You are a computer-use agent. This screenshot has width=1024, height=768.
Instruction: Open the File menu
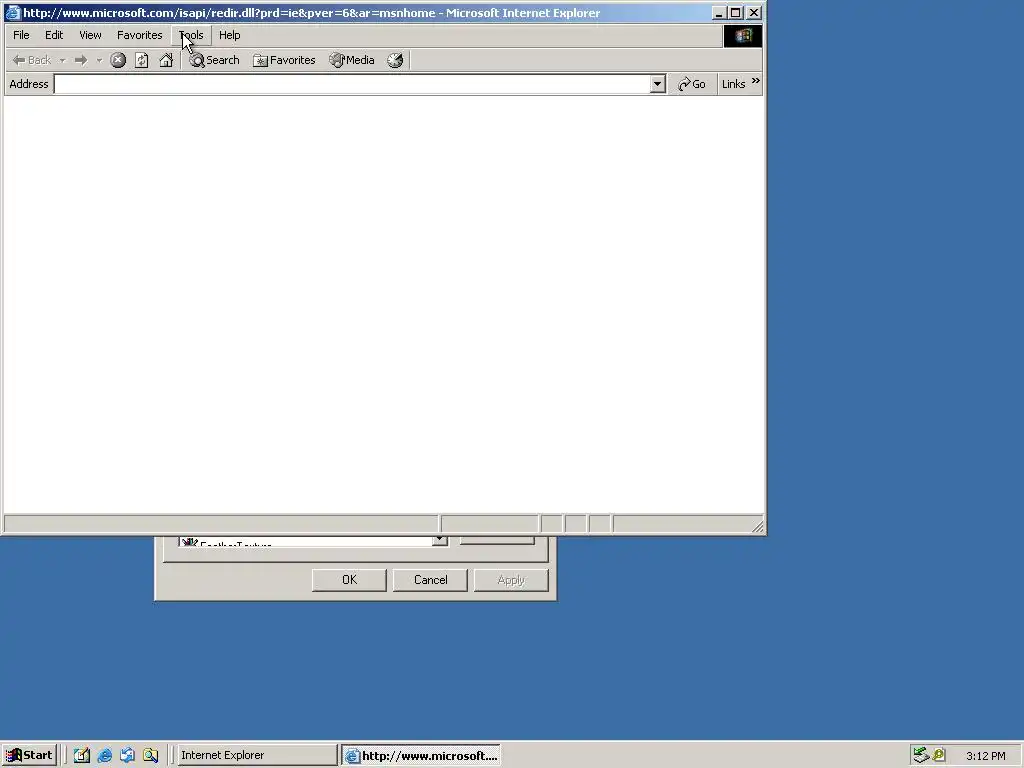click(x=21, y=35)
